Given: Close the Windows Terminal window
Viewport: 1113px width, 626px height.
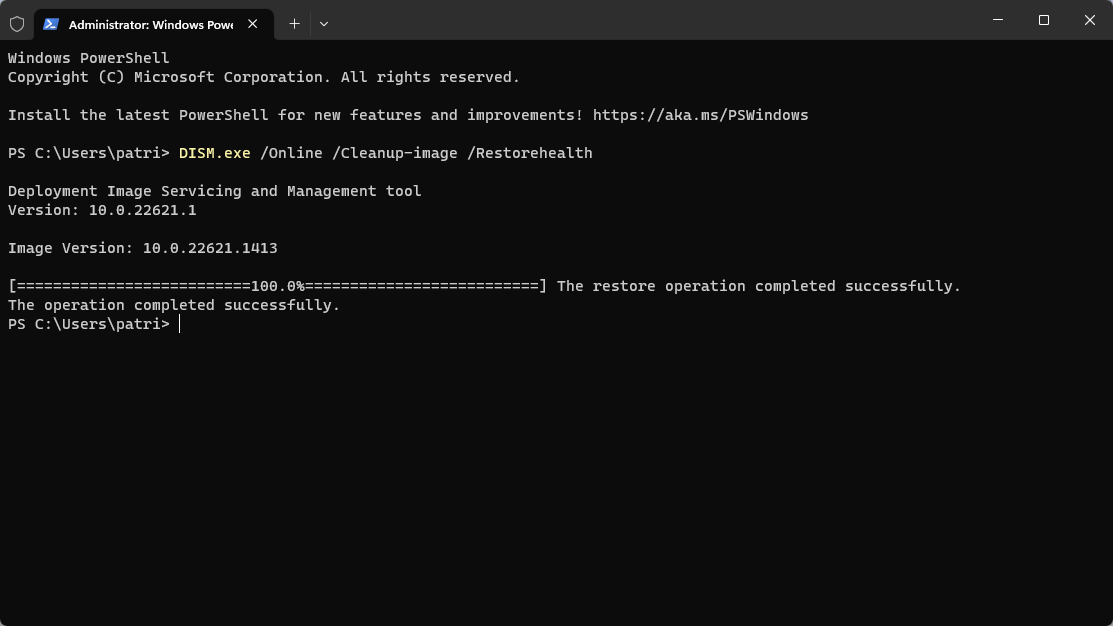Looking at the screenshot, I should (1090, 20).
